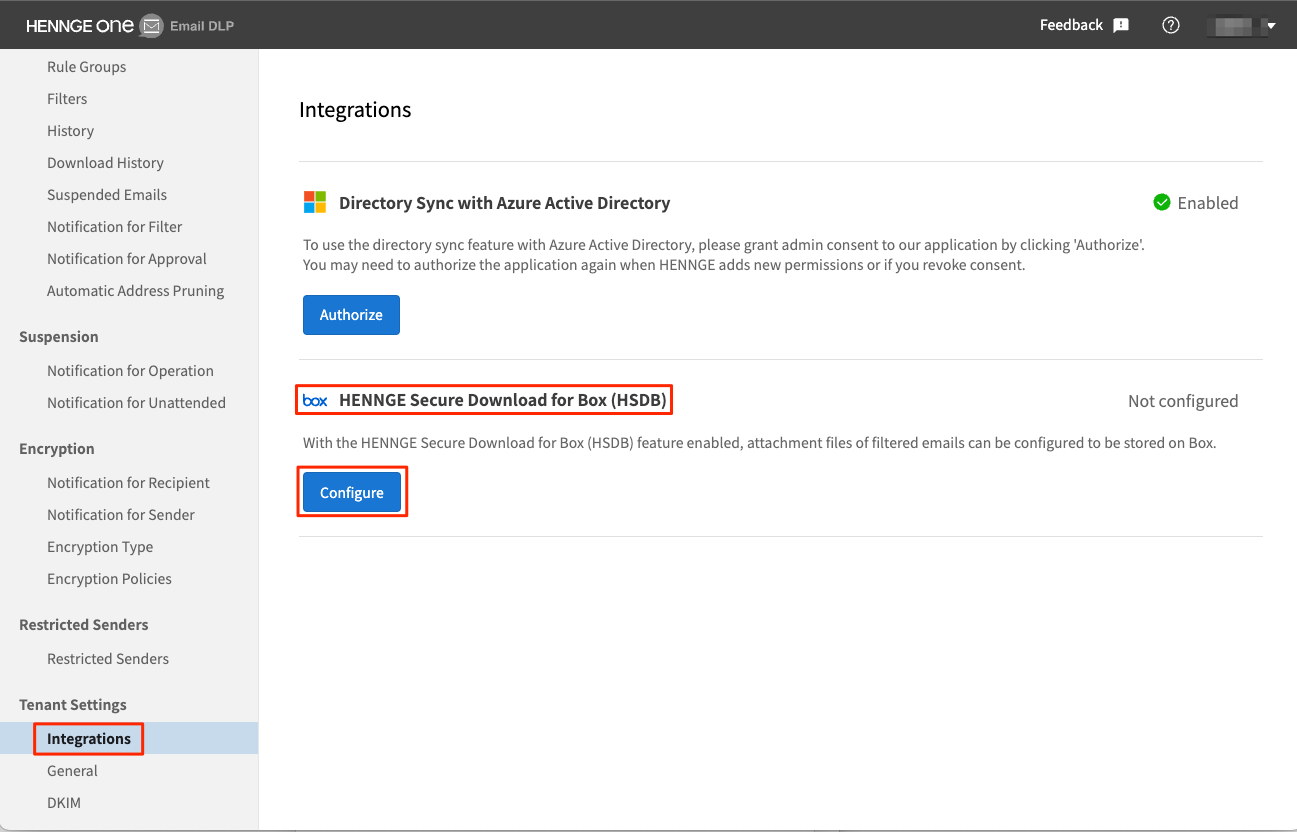Open General tenant settings
The width and height of the screenshot is (1297, 832).
(72, 771)
